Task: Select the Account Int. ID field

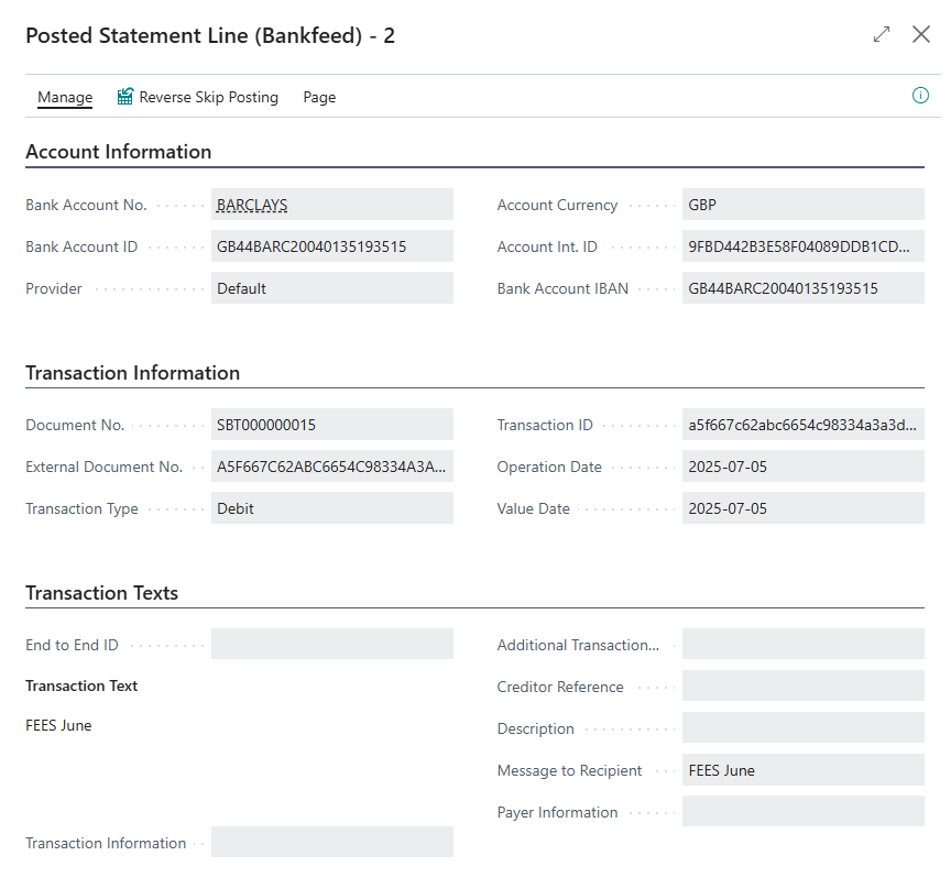Action: tap(803, 246)
